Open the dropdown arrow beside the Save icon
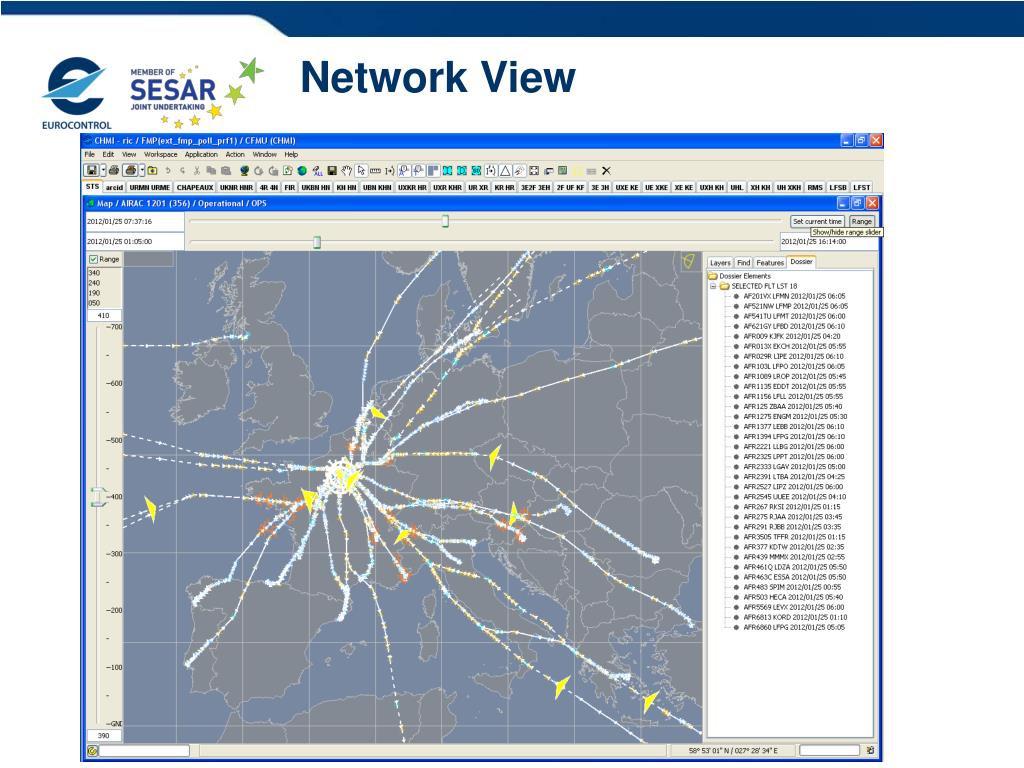 [x=103, y=170]
